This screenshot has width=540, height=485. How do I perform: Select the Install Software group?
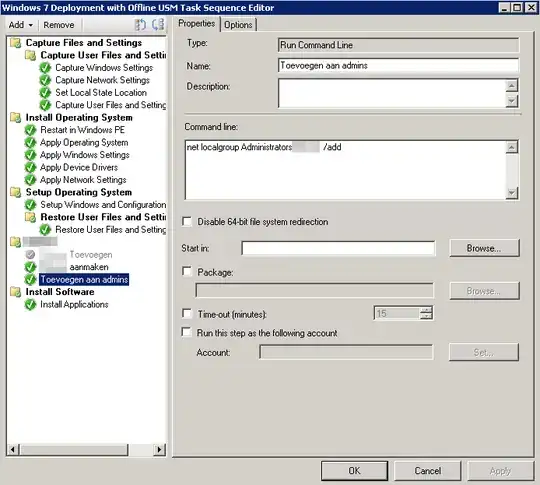(x=60, y=292)
